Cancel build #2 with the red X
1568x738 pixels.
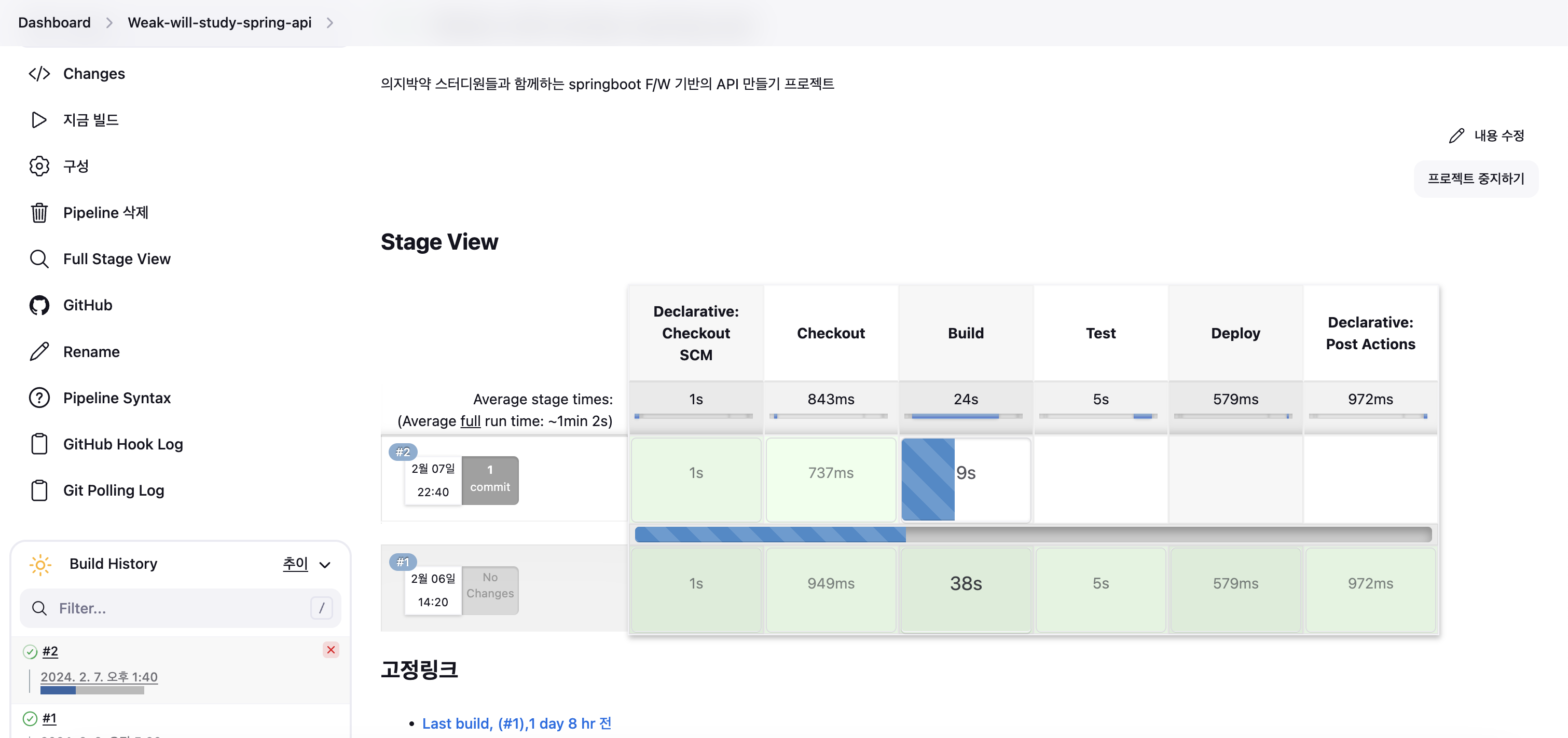(x=331, y=650)
